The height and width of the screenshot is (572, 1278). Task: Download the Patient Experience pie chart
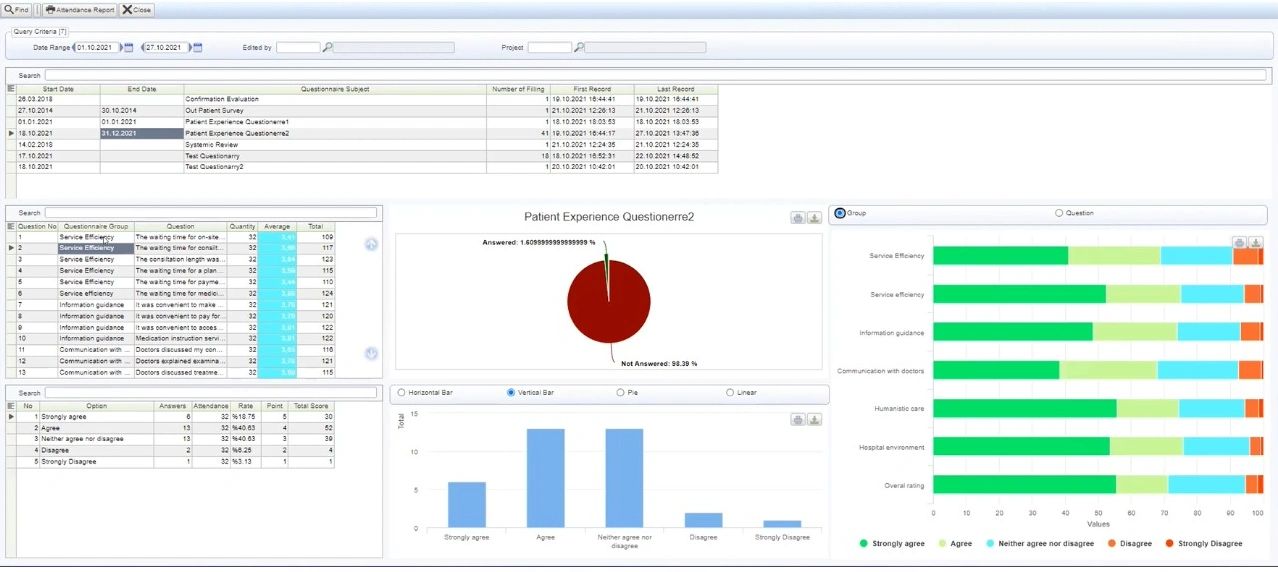pos(814,218)
